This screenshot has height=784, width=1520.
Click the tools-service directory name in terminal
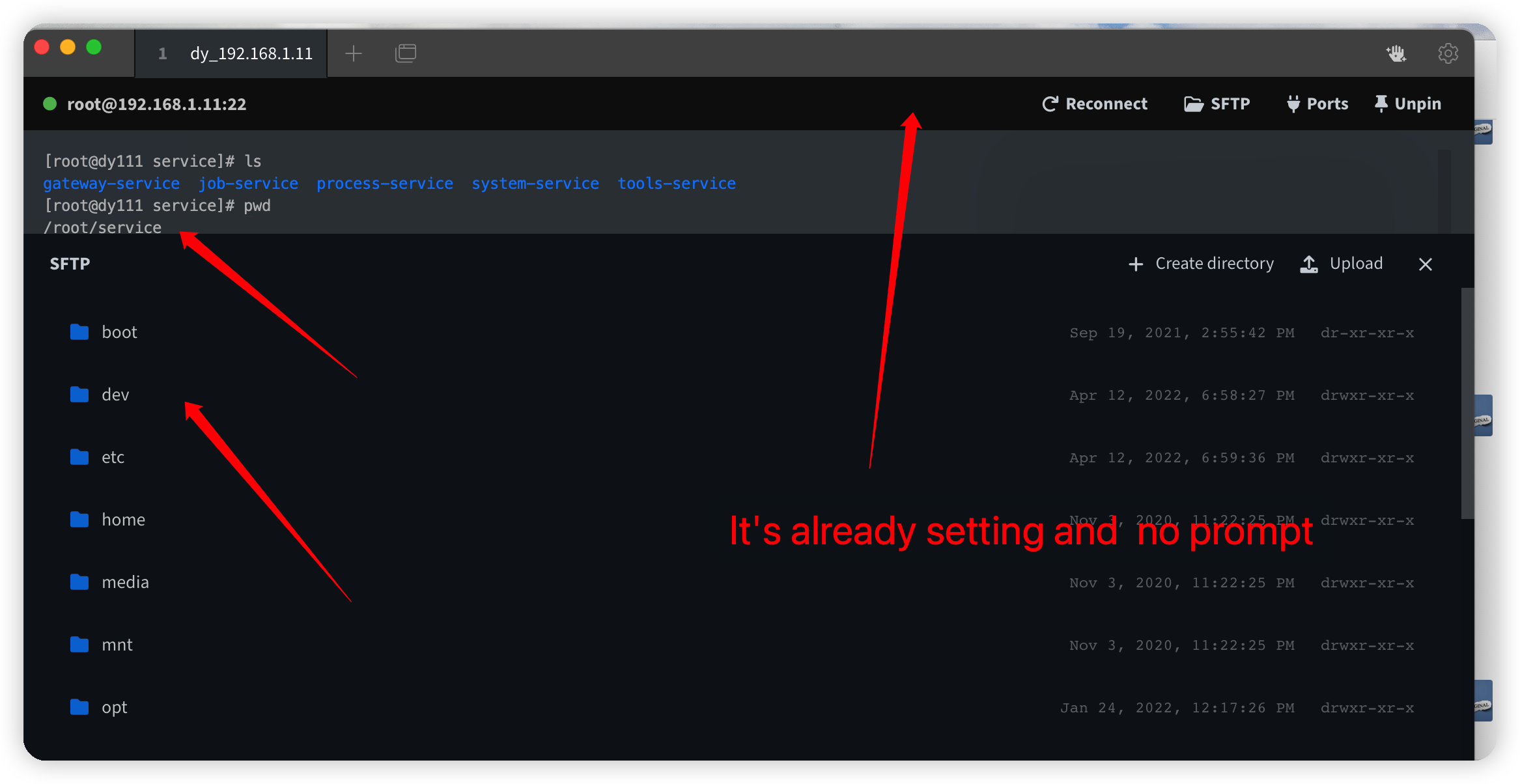point(677,184)
